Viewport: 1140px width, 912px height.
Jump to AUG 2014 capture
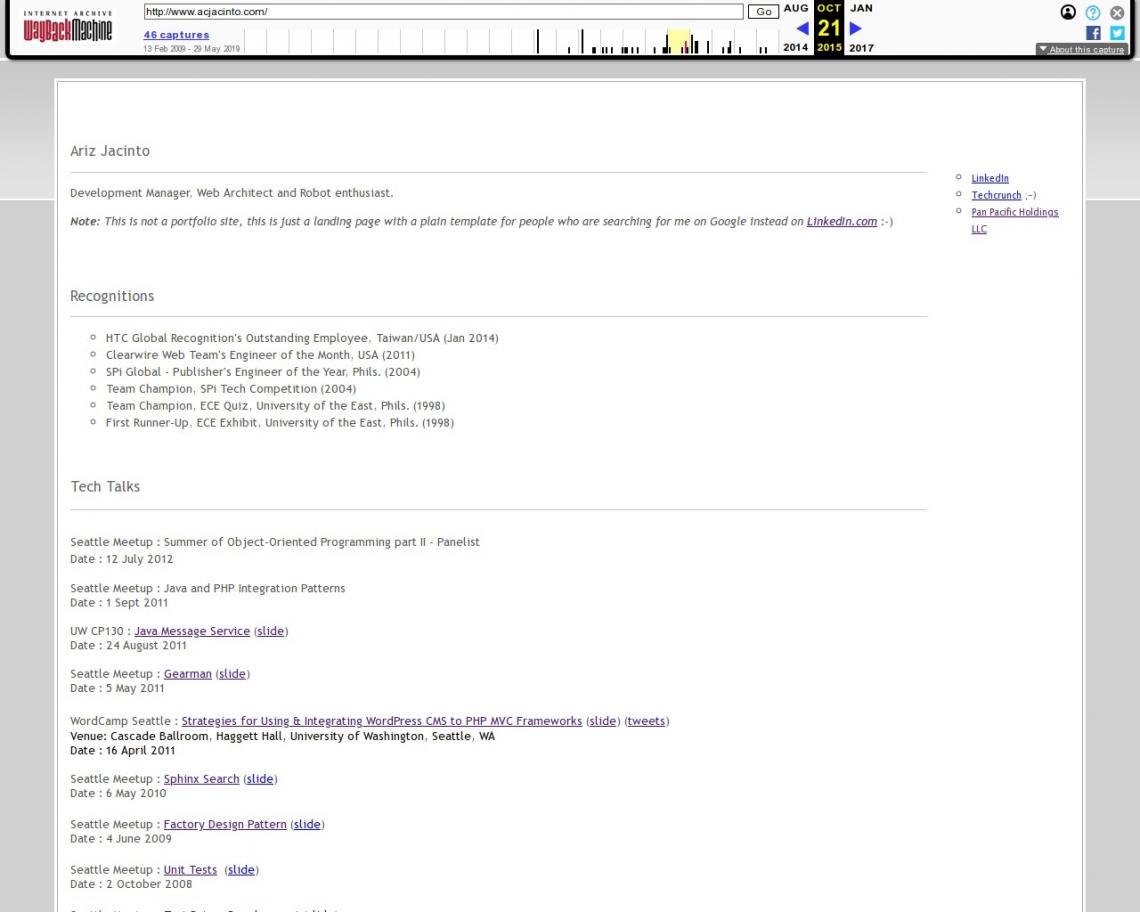point(795,8)
